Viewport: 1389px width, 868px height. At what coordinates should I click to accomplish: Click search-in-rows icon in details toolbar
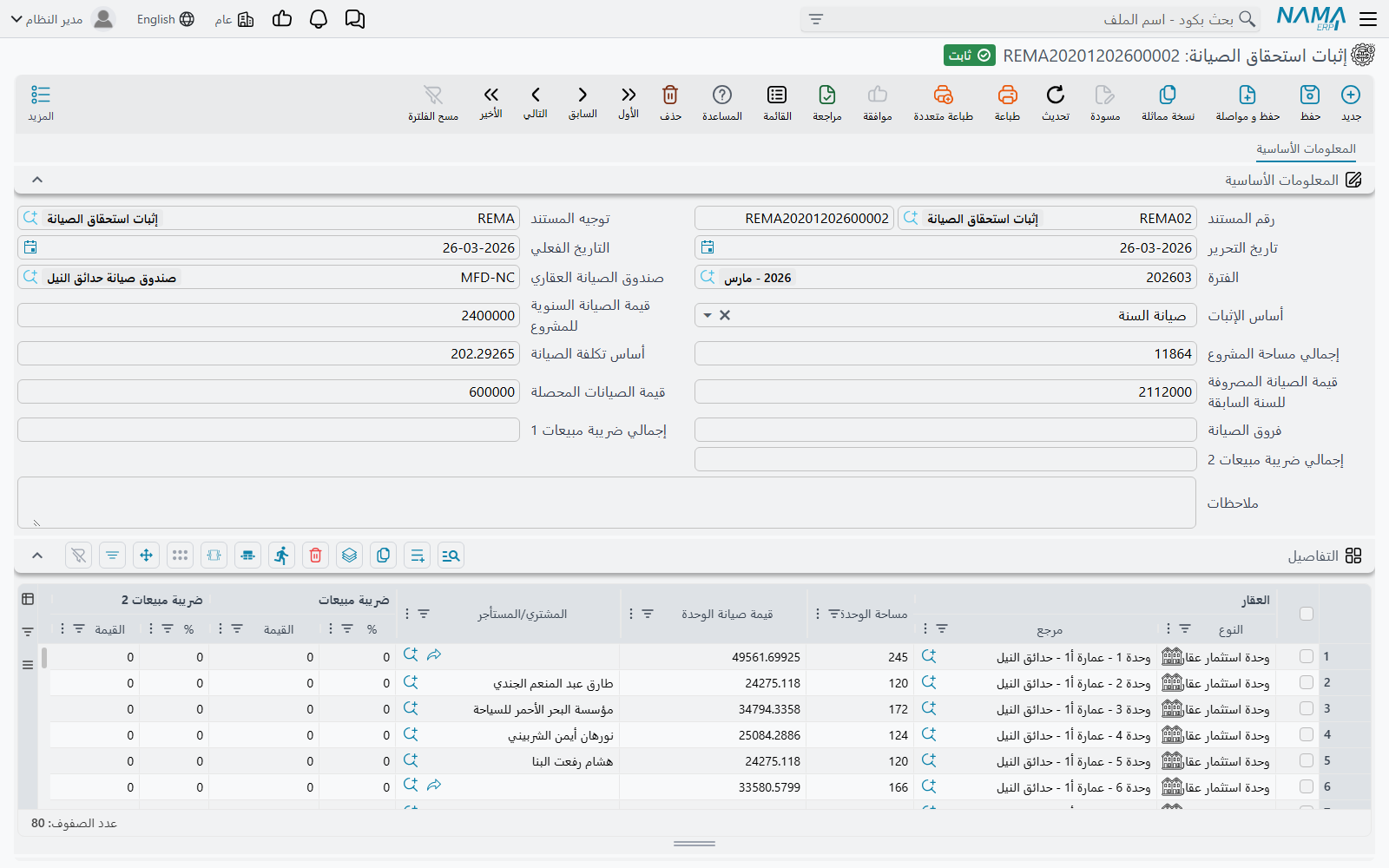coord(451,556)
